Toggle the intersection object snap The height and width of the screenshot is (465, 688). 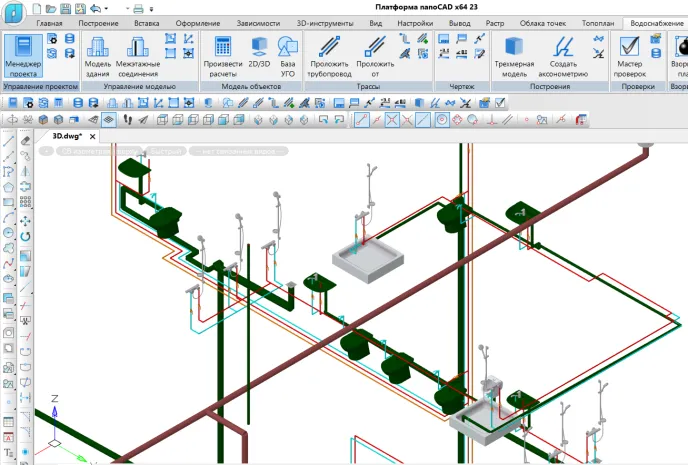point(393,120)
